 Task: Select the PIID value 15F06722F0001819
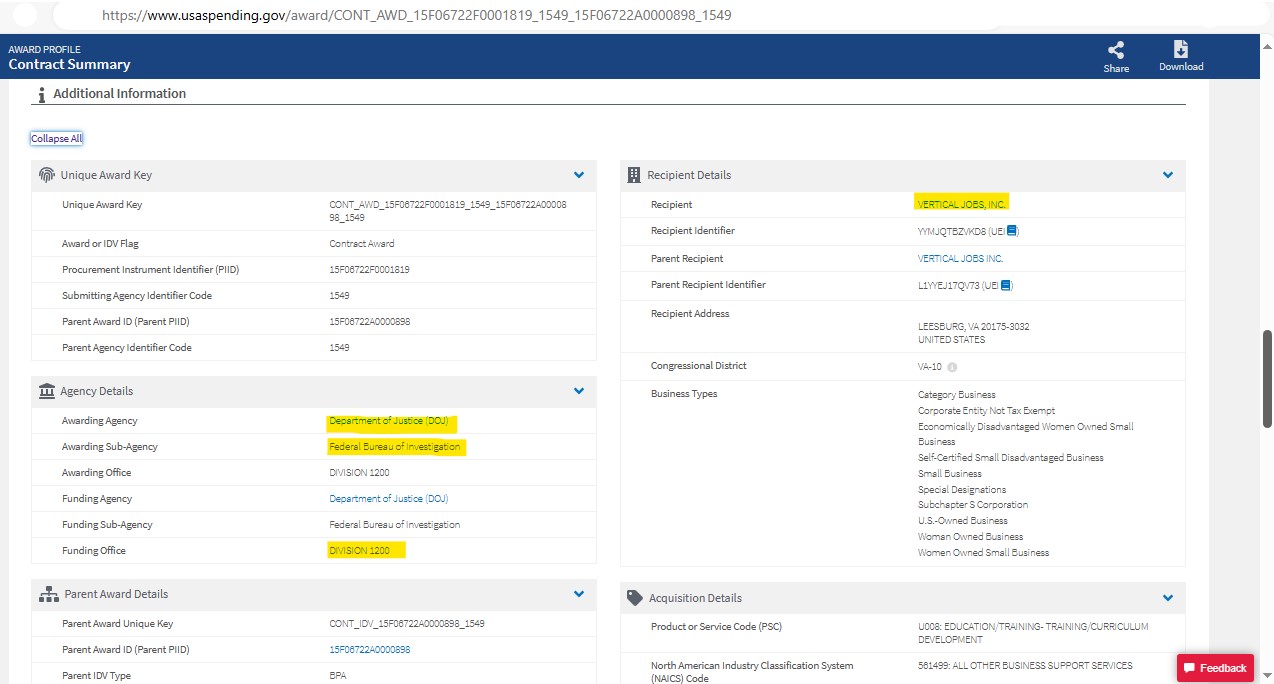tap(369, 270)
